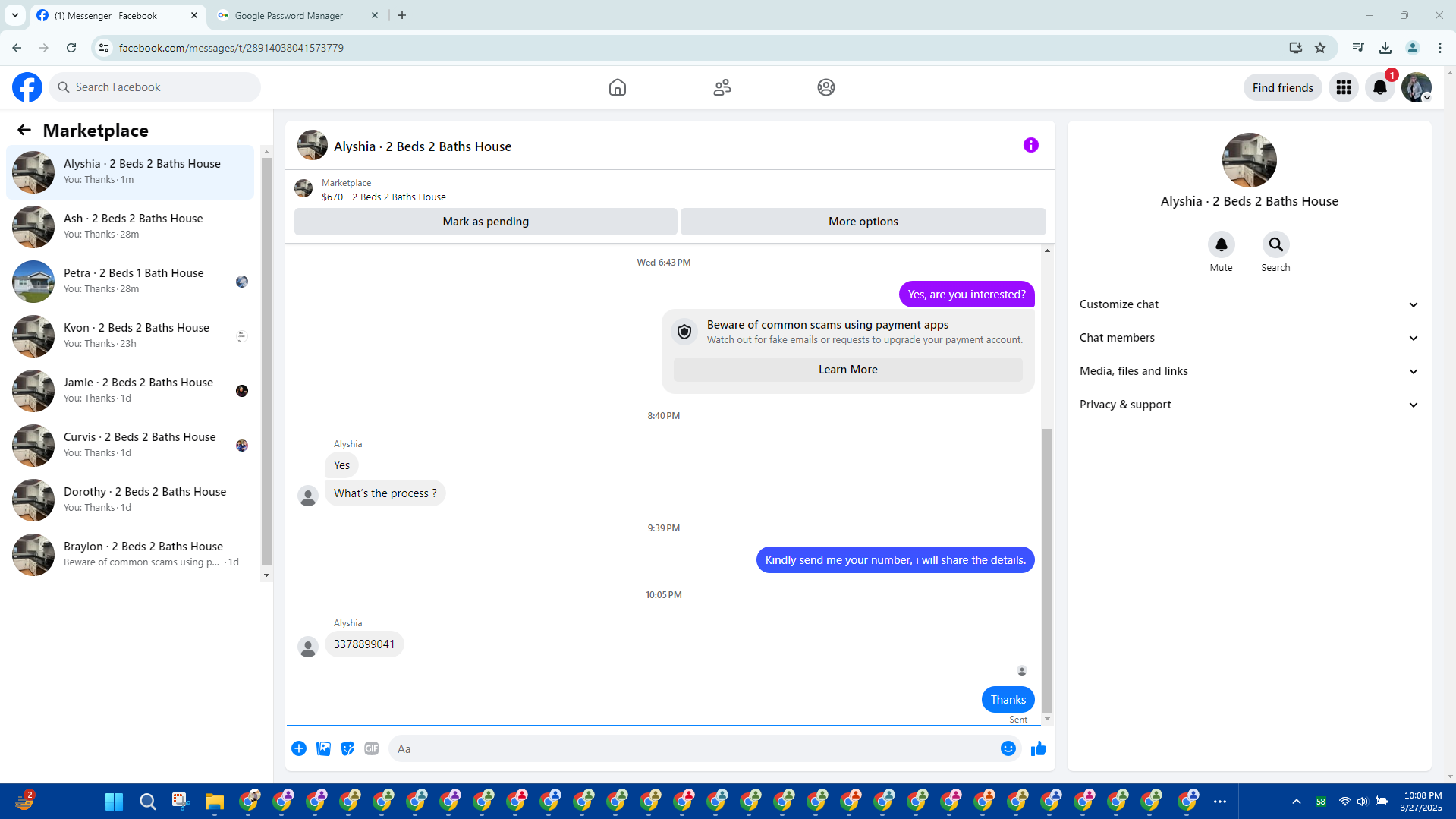Open the Braylon · 2 Beds 2 Baths House chat
This screenshot has height=819, width=1456.
(x=130, y=554)
